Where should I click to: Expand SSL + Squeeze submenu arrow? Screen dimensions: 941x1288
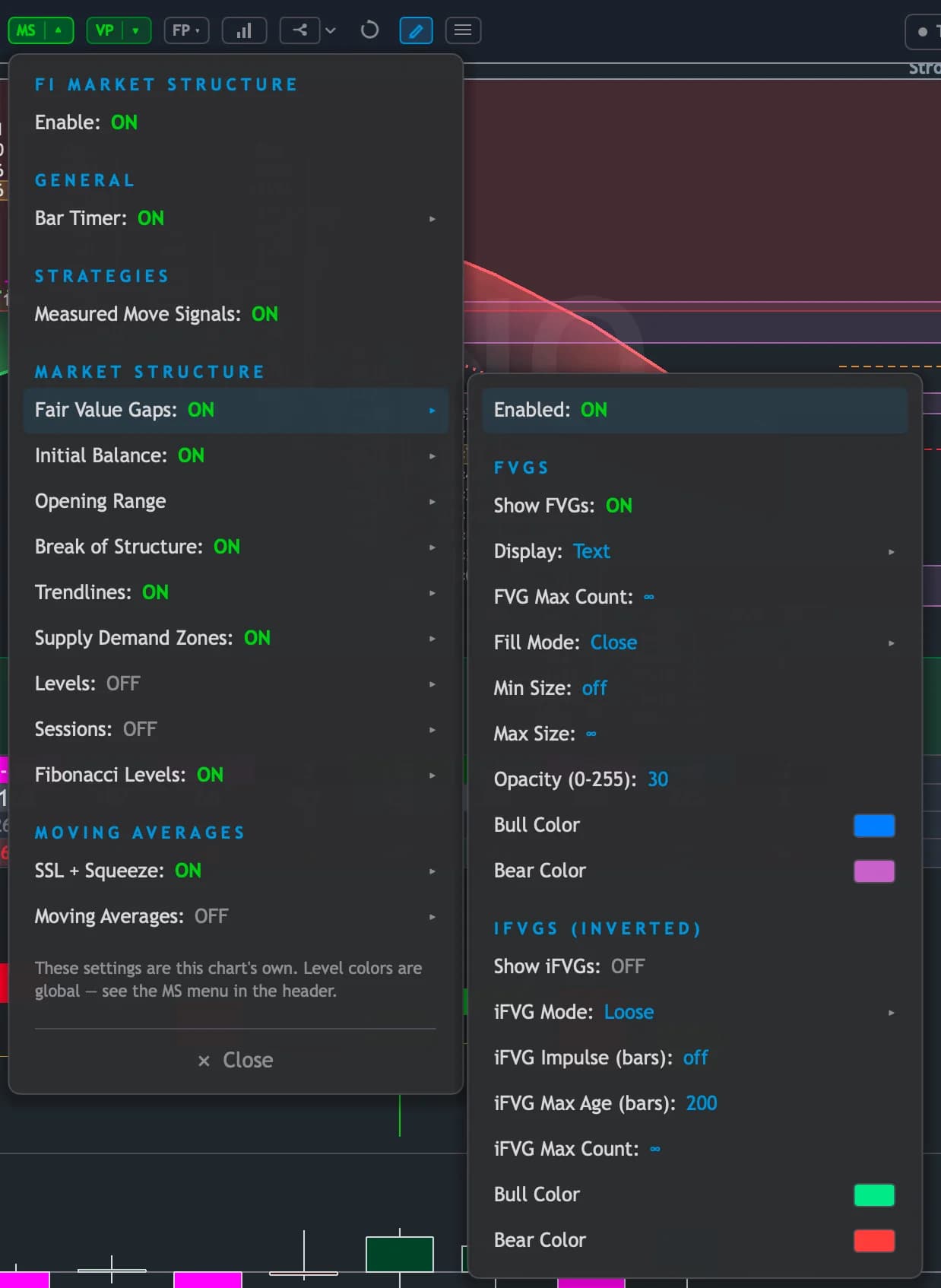pos(432,871)
